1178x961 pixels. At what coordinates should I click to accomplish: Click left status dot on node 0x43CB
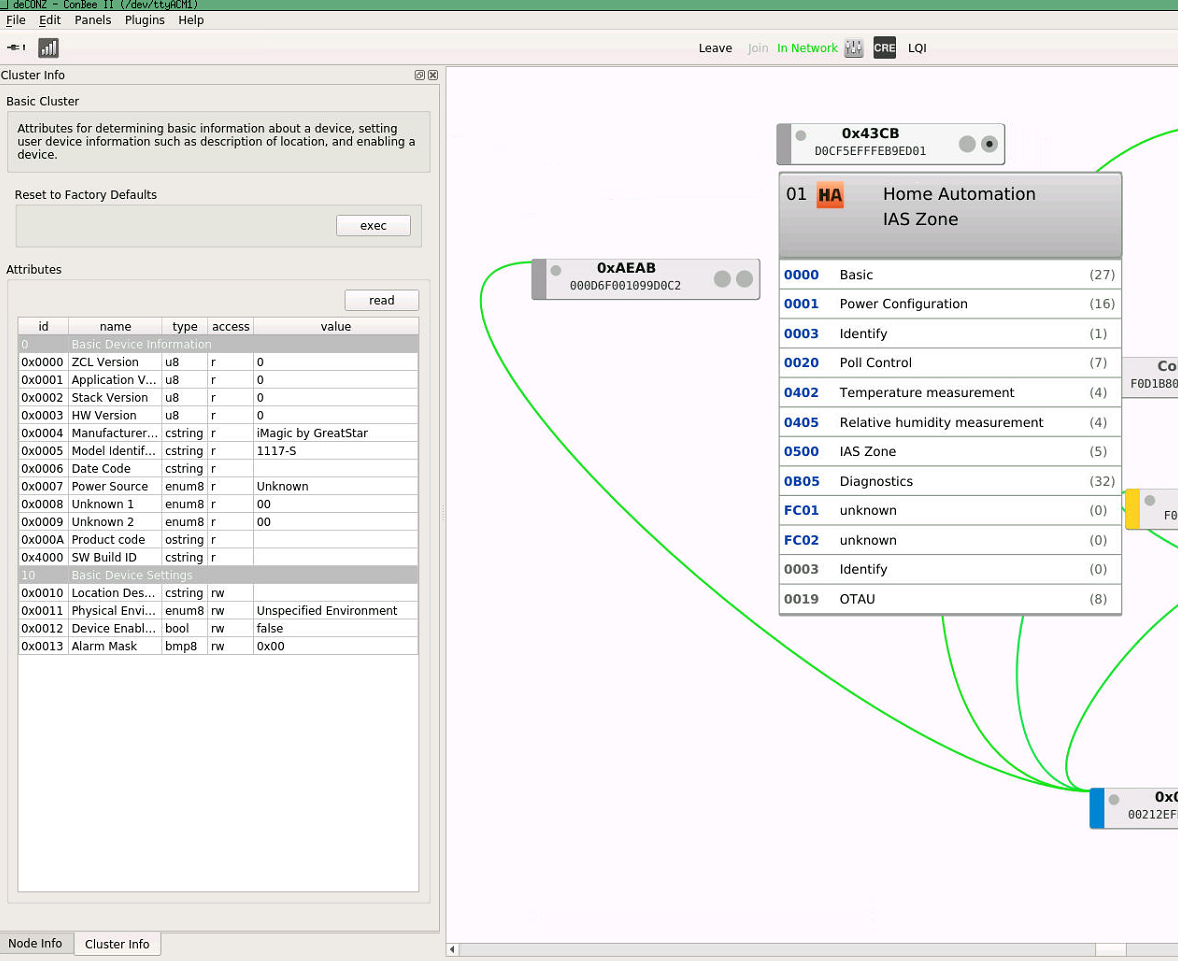(x=801, y=135)
